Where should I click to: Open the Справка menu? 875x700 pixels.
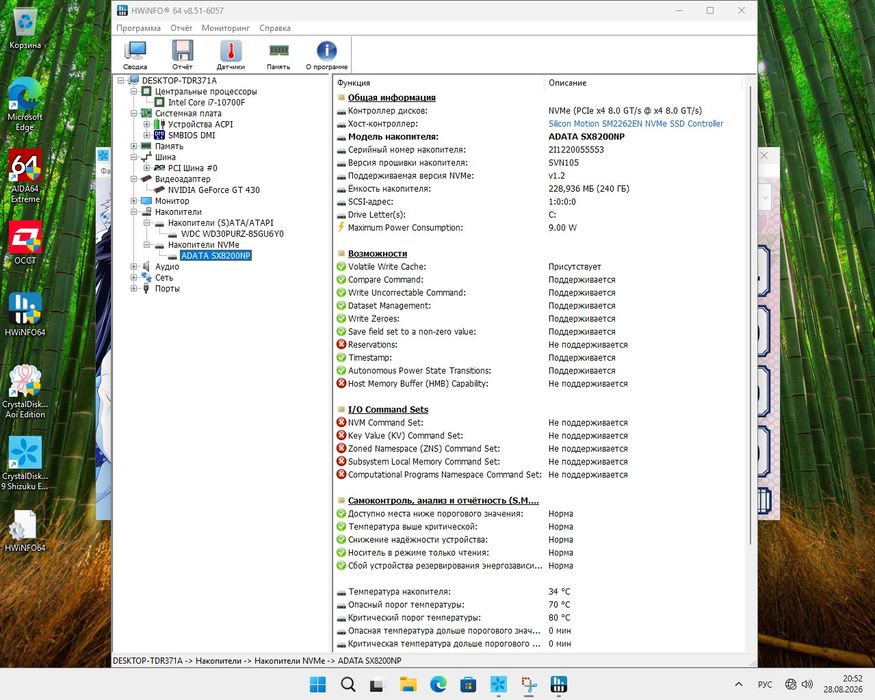(x=275, y=28)
